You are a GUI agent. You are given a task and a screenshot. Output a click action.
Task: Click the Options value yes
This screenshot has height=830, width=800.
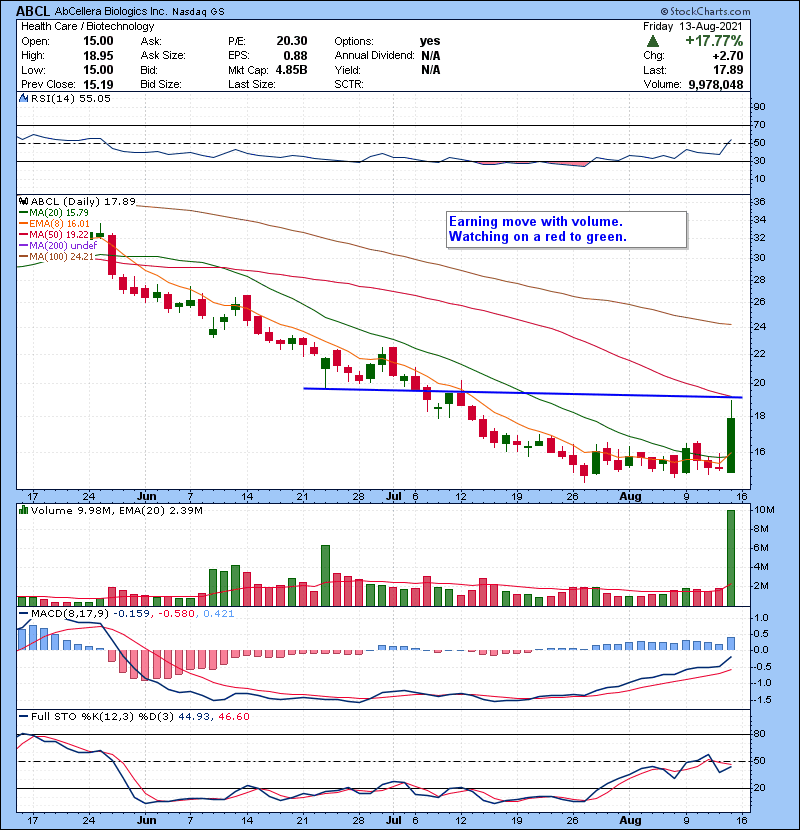point(430,41)
